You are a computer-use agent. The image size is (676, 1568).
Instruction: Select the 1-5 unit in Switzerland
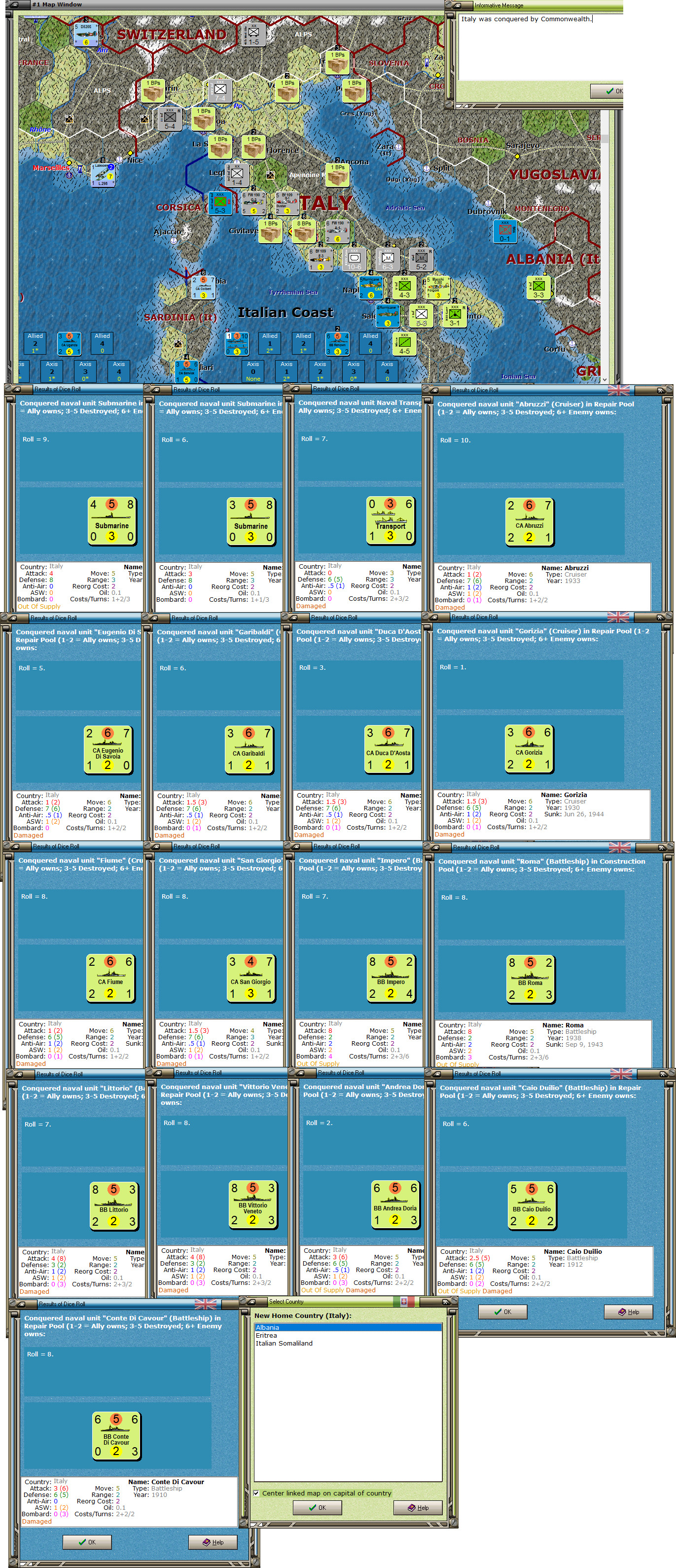[253, 35]
